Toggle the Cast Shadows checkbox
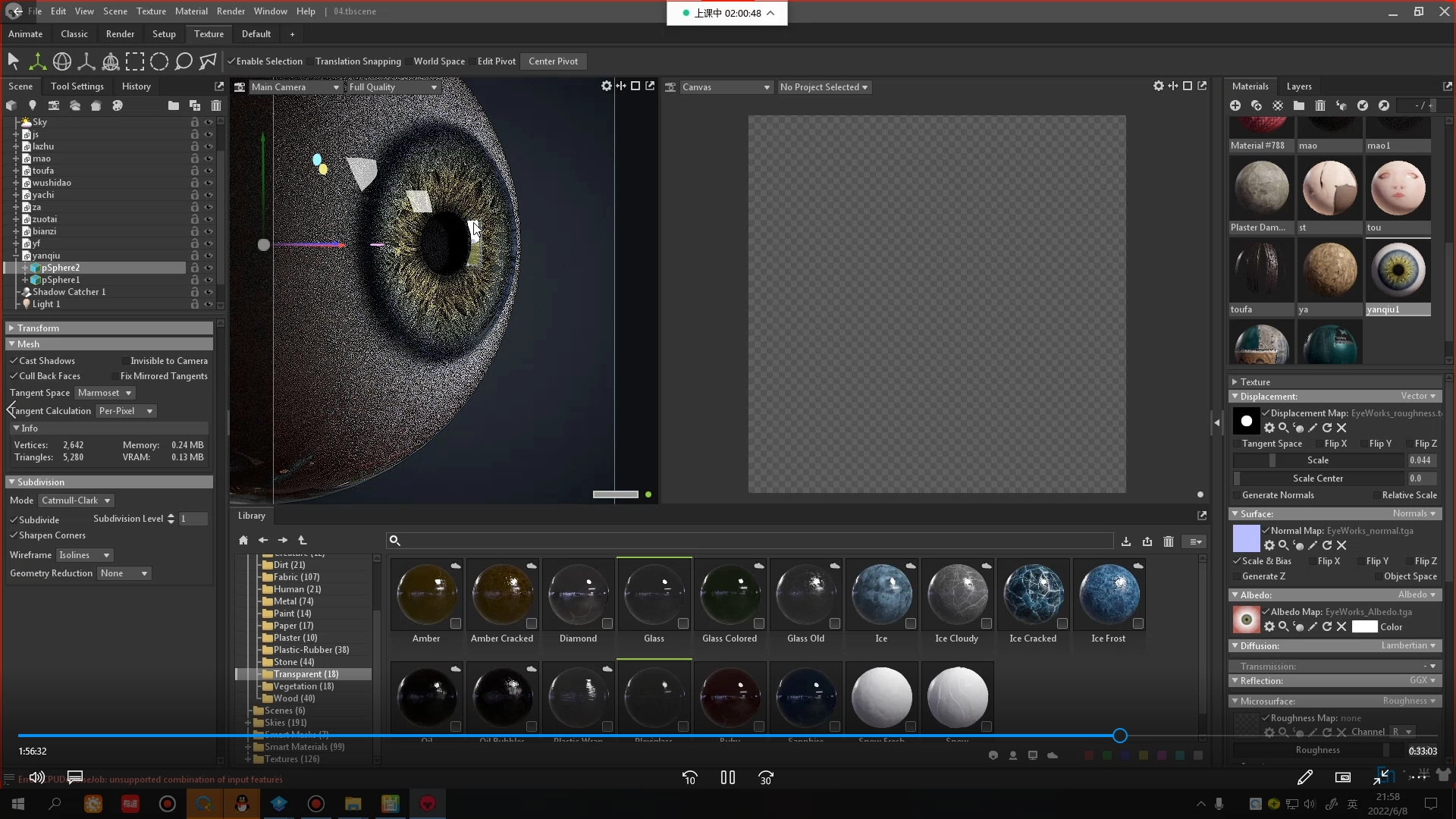The width and height of the screenshot is (1456, 819). click(14, 361)
